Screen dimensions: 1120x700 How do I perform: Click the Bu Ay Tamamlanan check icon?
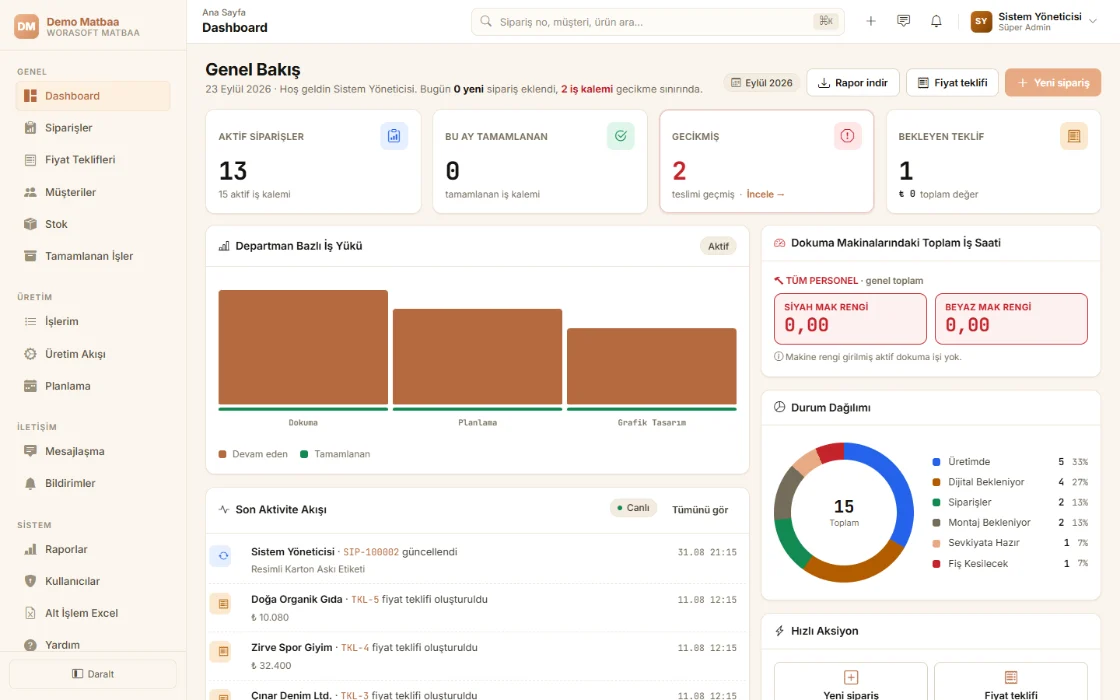(621, 136)
